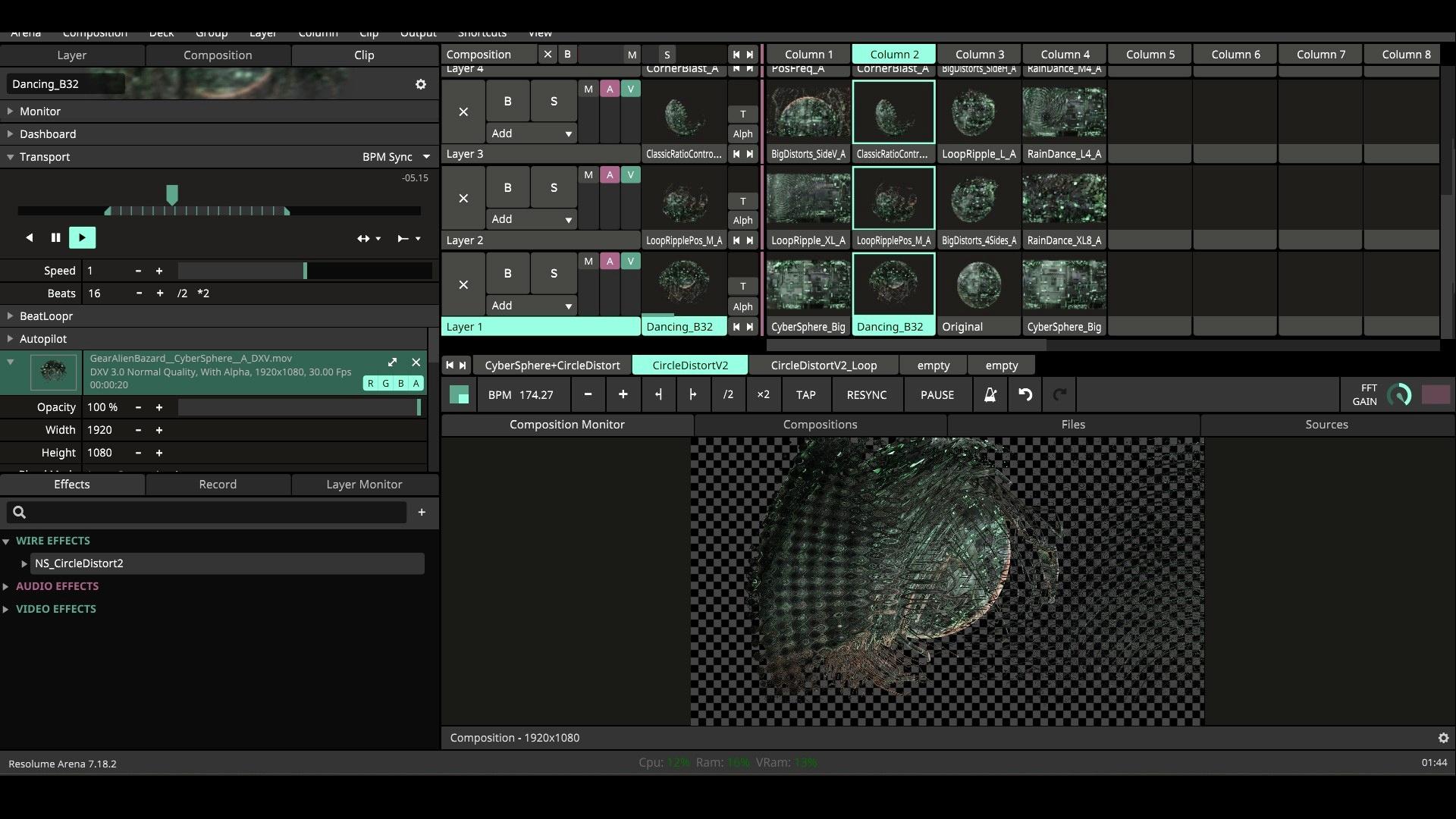Open clip settings gear beside Dancing_B32
Image resolution: width=1456 pixels, height=819 pixels.
(x=421, y=84)
